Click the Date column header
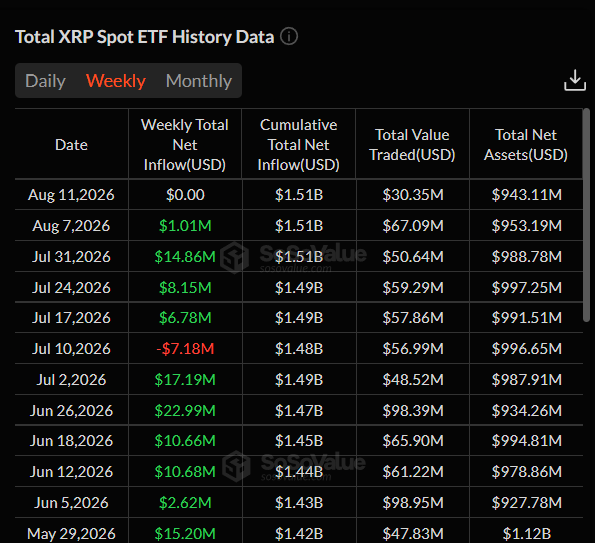The width and height of the screenshot is (595, 543). coord(71,145)
